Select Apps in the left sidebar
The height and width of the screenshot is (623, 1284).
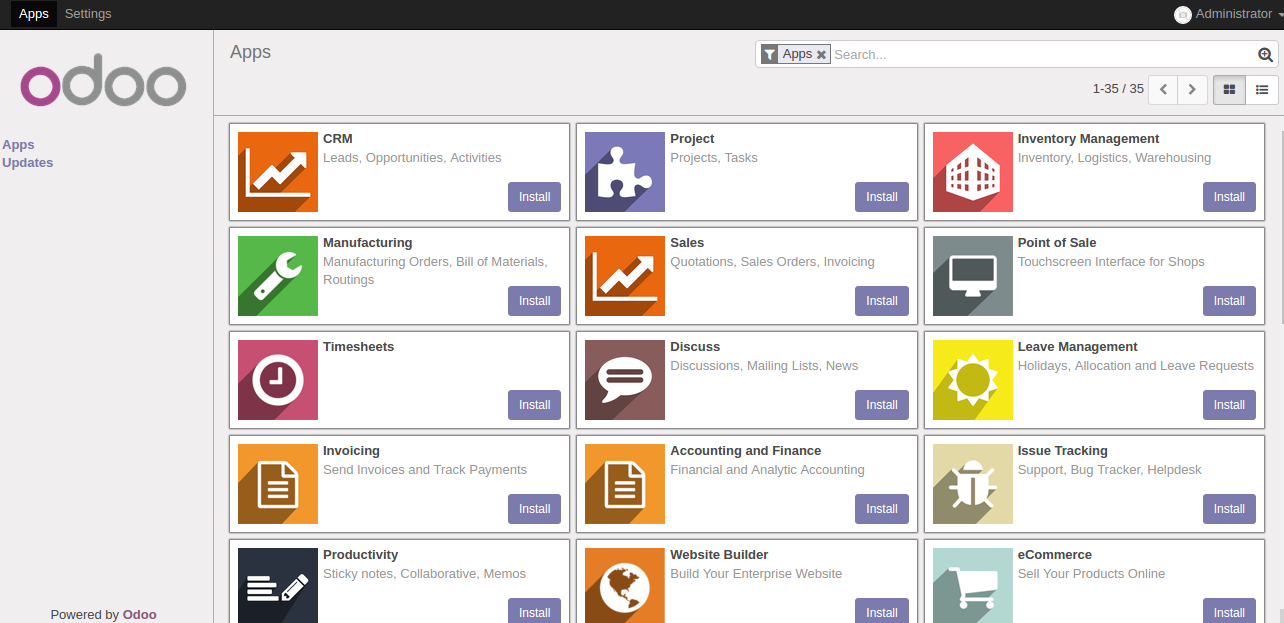18,145
